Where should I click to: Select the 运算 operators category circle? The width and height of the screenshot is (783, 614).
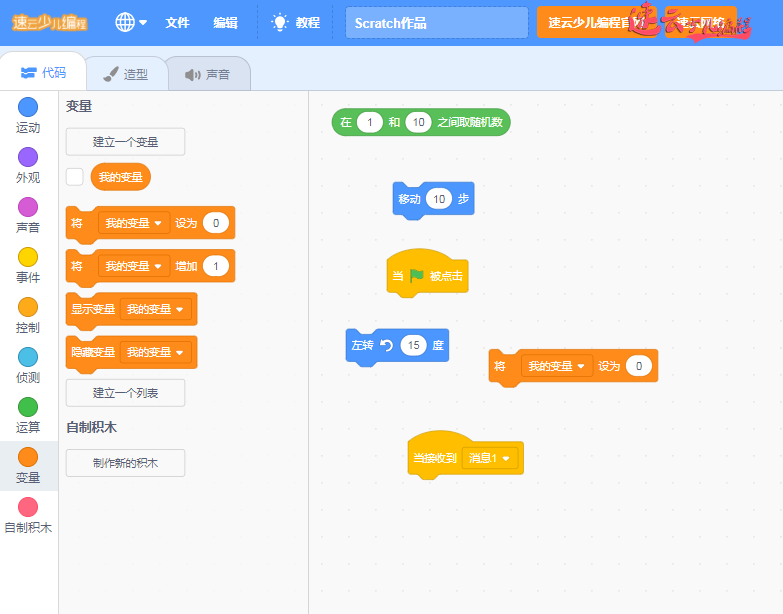click(x=28, y=407)
